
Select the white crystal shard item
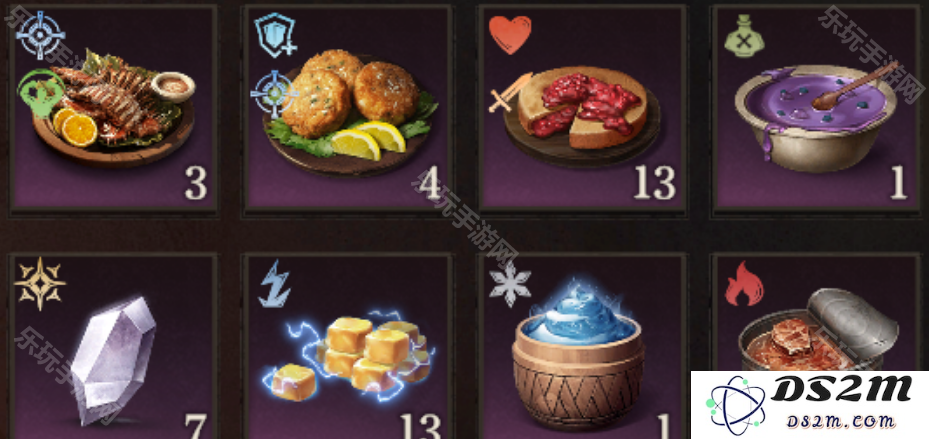(x=113, y=347)
